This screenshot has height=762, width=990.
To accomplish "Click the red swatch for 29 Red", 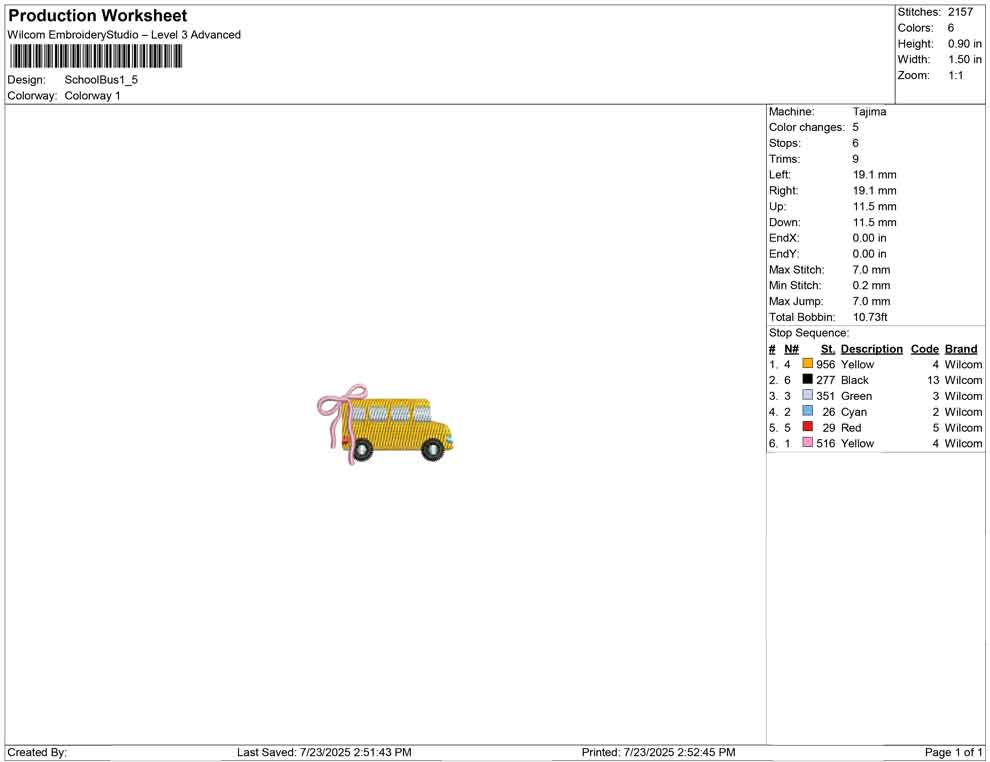I will 808,427.
